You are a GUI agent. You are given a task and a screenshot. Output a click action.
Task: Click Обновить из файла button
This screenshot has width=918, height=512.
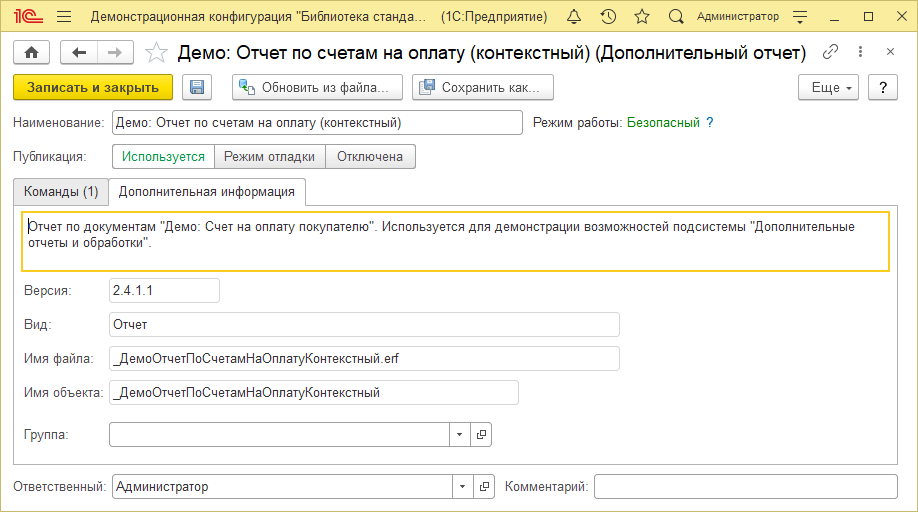tap(317, 87)
